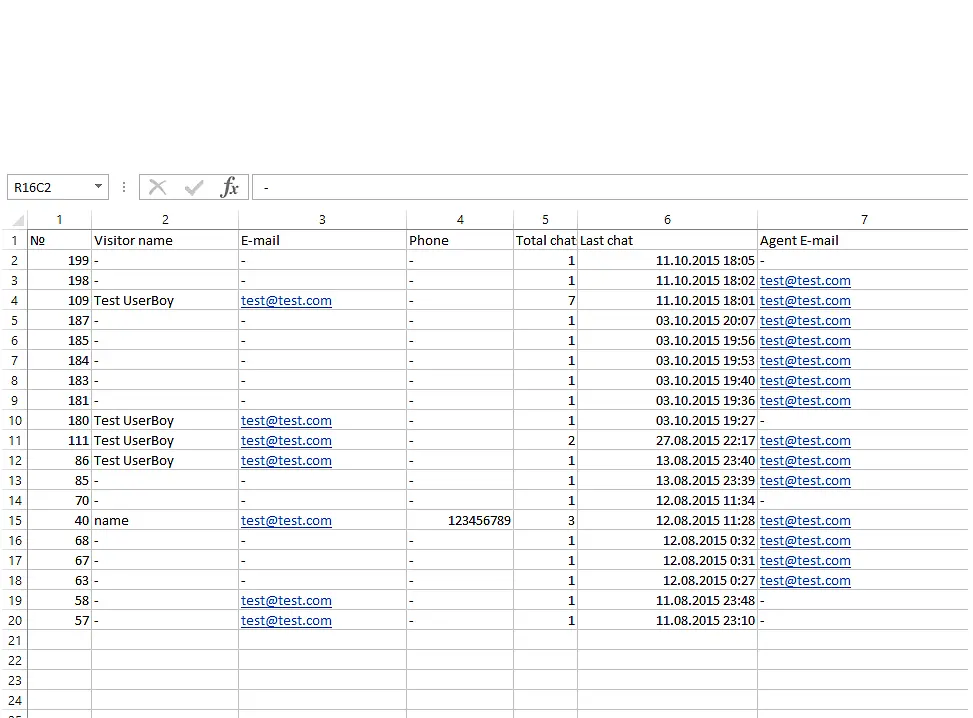Select the "Visitor name" header cell
Image resolution: width=973 pixels, height=718 pixels.
point(164,241)
